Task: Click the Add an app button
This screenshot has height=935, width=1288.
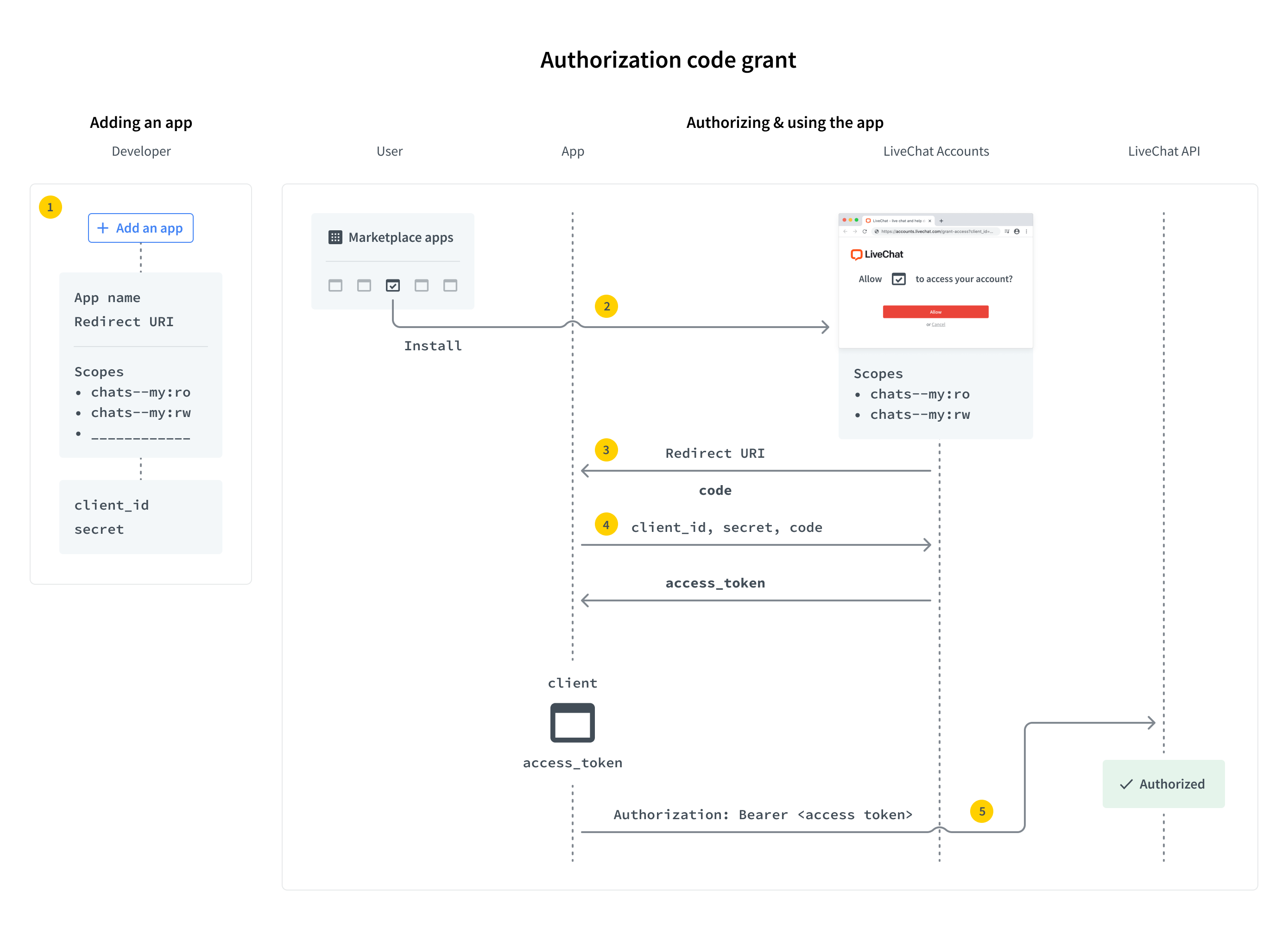Action: pos(140,228)
